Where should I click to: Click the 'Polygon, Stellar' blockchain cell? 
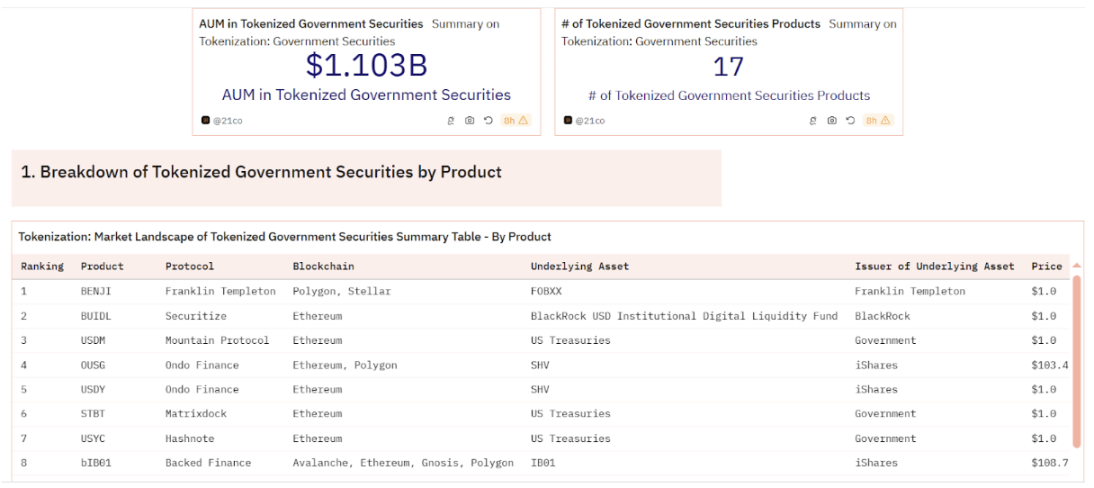coord(342,291)
